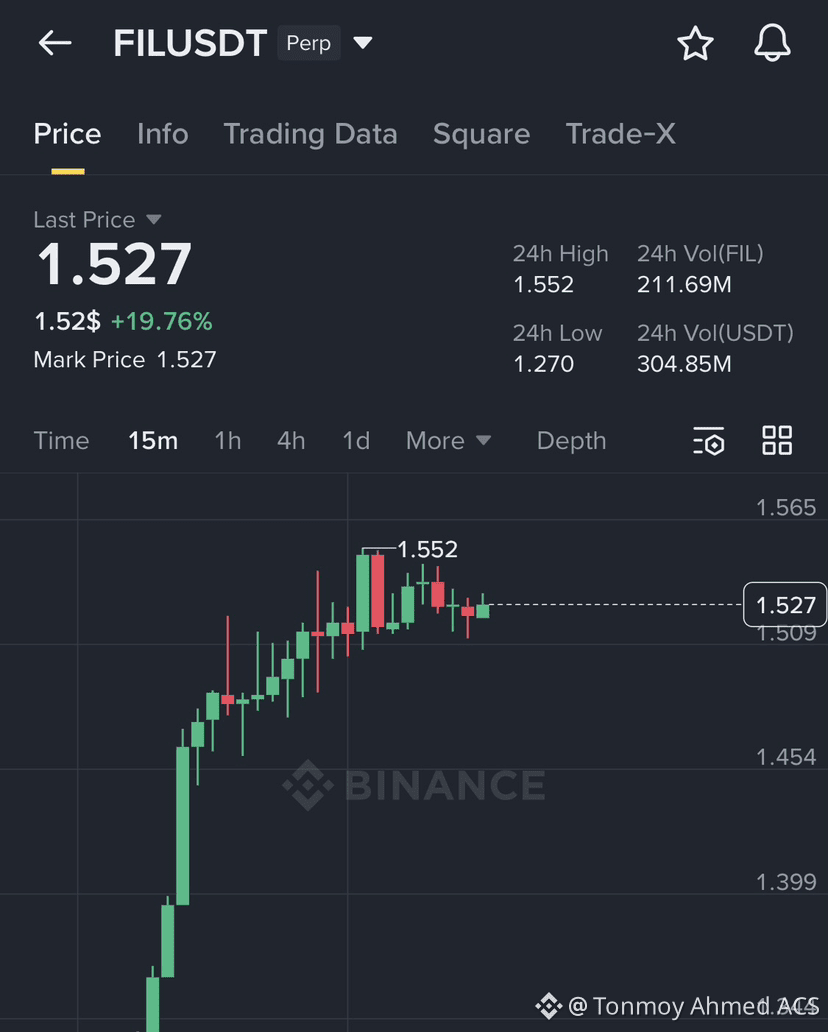Viewport: 828px width, 1032px height.
Task: Tap the 1.399 price axis label
Action: pos(786,882)
